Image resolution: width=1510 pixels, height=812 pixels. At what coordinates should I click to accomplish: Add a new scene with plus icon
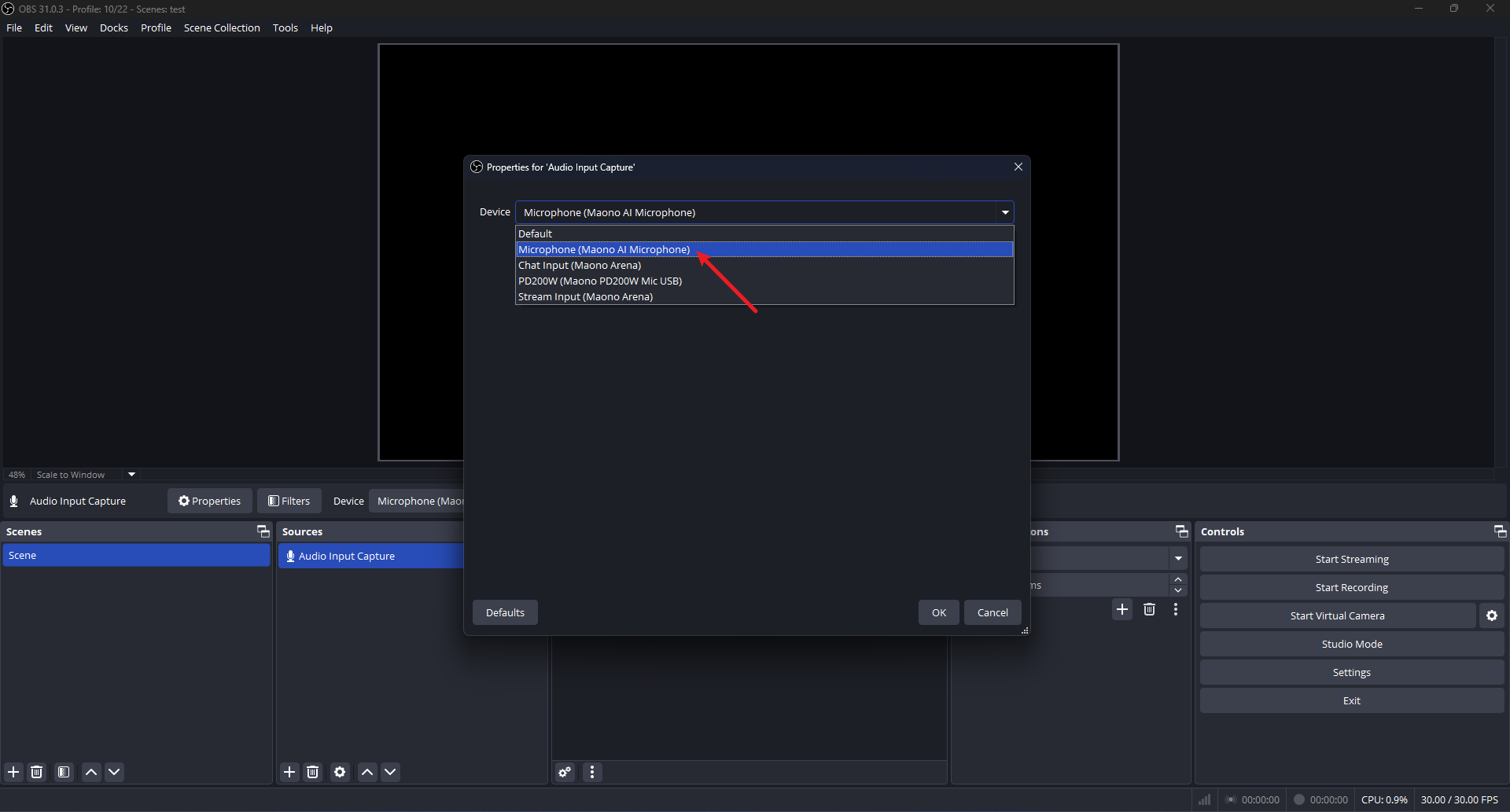(x=13, y=772)
